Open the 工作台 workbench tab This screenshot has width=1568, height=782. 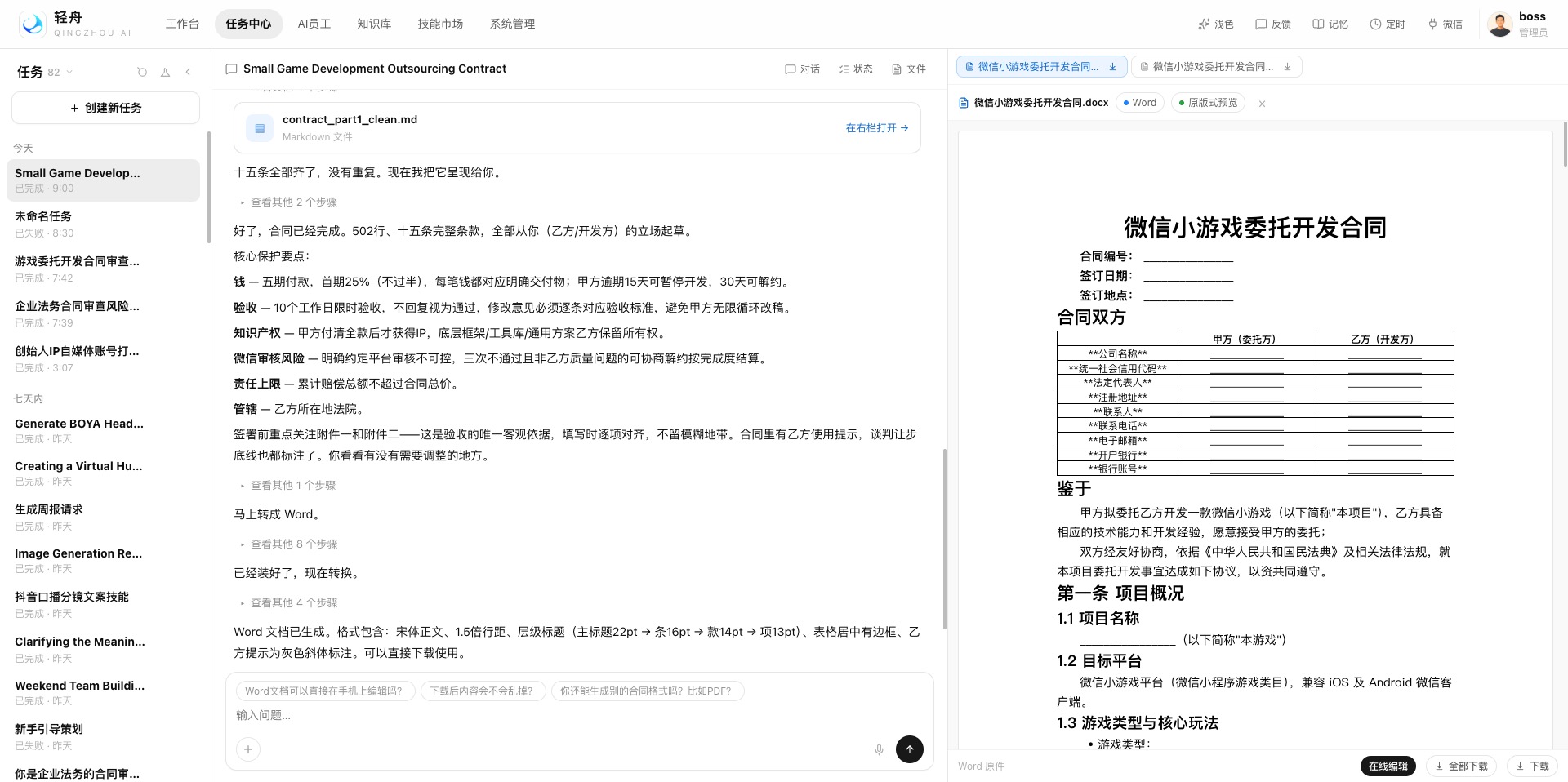pyautogui.click(x=182, y=24)
